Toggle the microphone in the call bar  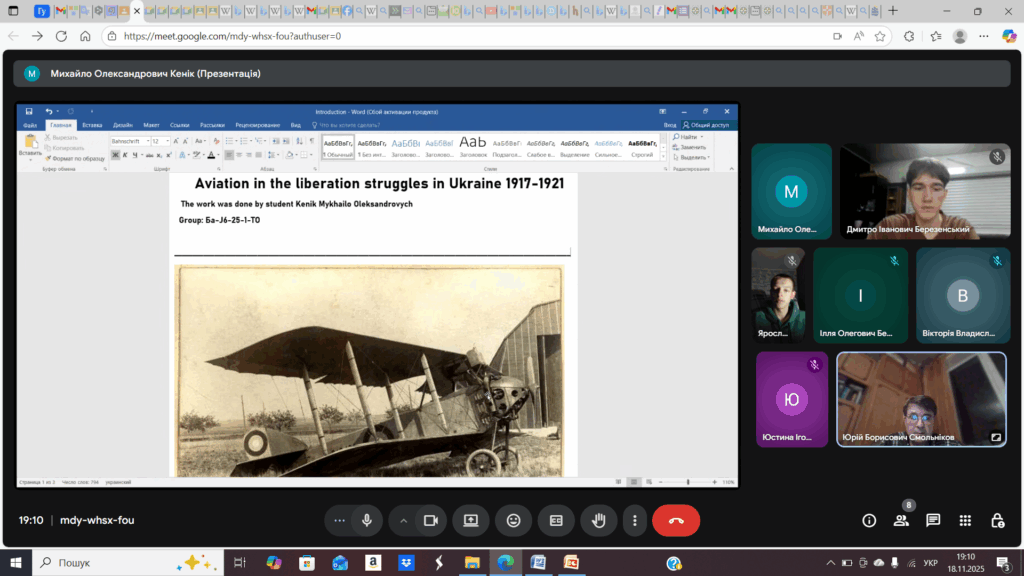[367, 520]
